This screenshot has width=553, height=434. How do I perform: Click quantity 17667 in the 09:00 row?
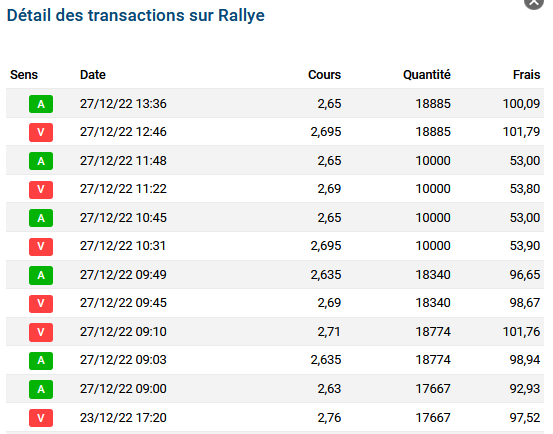point(433,389)
